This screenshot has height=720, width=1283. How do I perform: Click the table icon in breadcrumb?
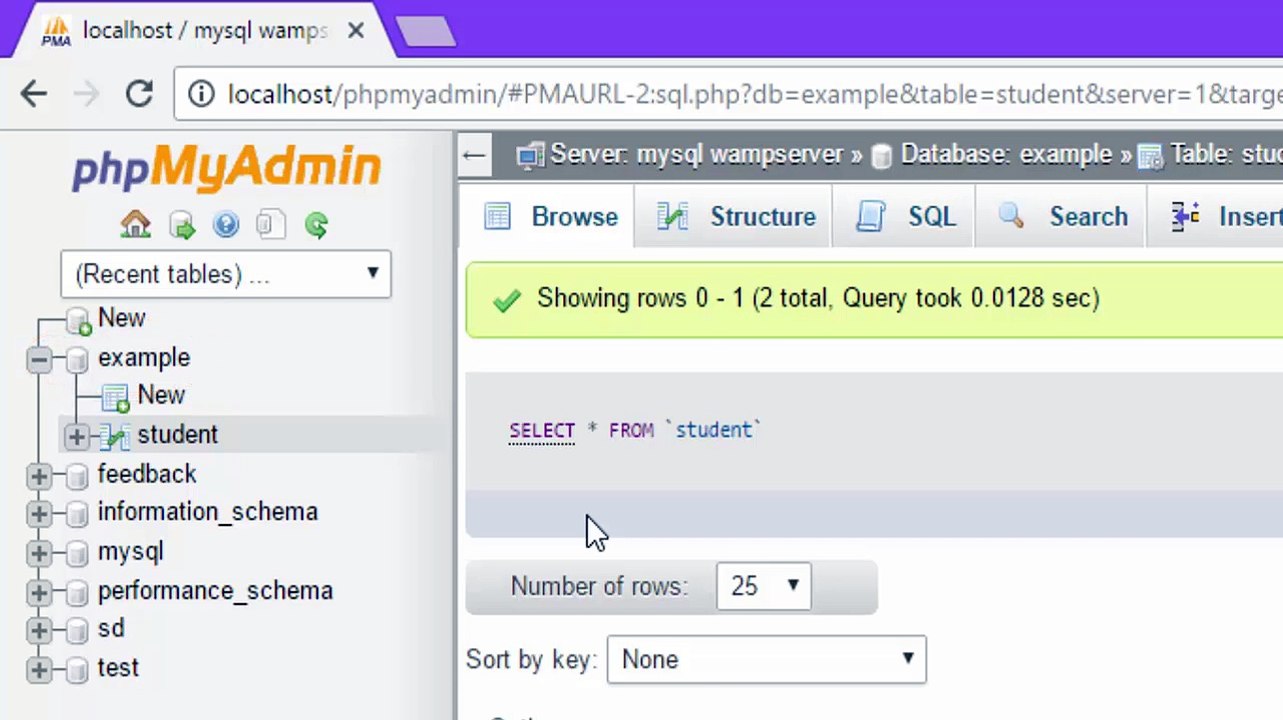coord(1151,156)
